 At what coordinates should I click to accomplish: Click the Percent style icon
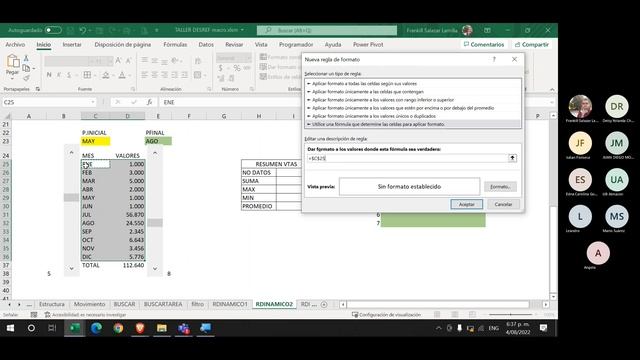(237, 68)
